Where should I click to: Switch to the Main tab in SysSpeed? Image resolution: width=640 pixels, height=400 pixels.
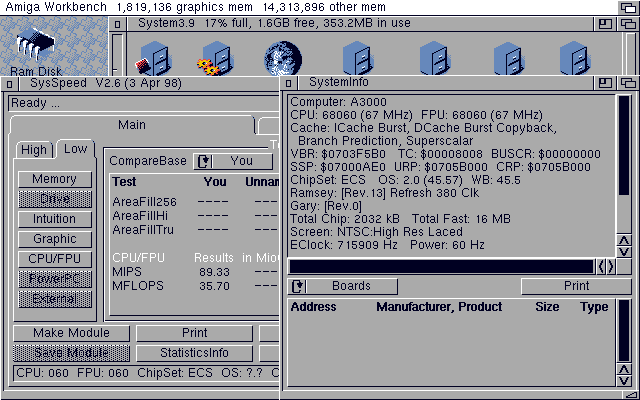131,125
